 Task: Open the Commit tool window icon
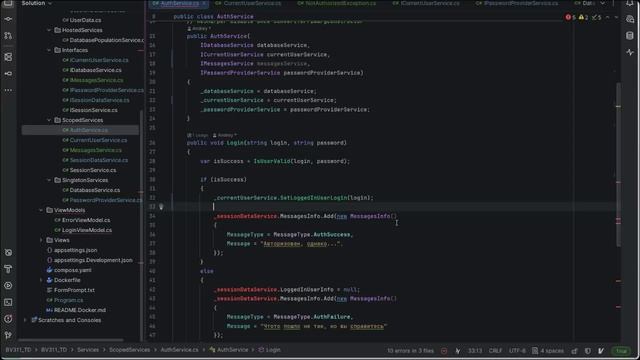pyautogui.click(x=8, y=19)
